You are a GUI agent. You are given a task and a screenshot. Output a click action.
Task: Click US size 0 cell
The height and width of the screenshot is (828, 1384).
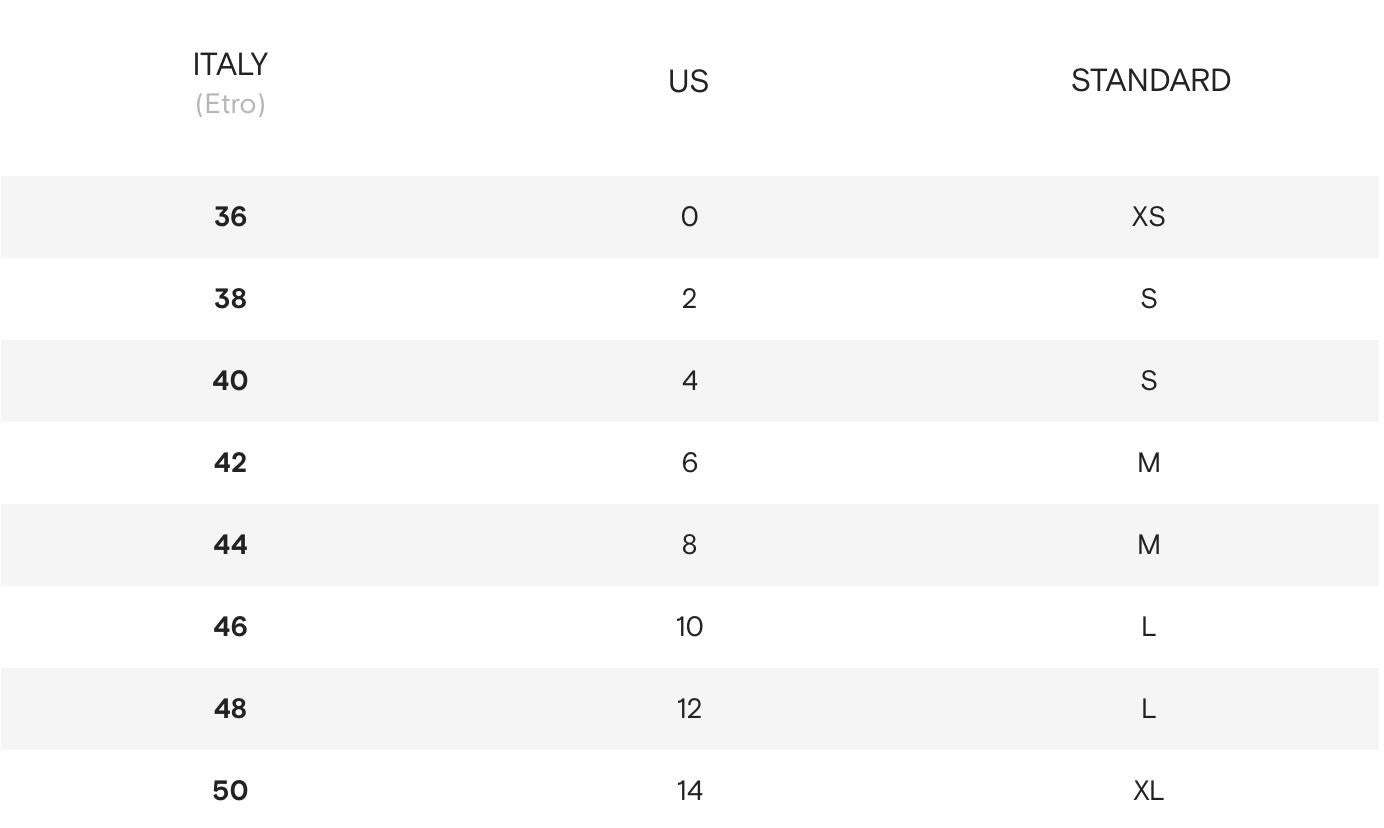[689, 217]
